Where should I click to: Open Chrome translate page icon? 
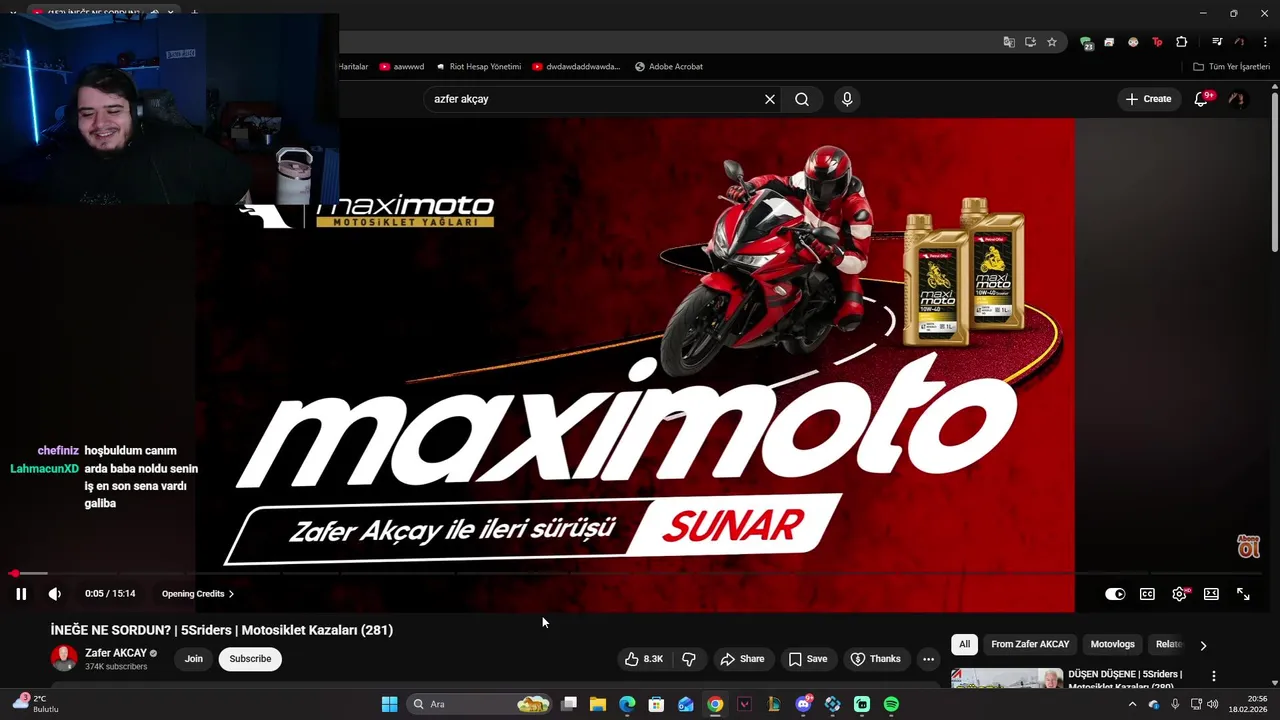1009,42
